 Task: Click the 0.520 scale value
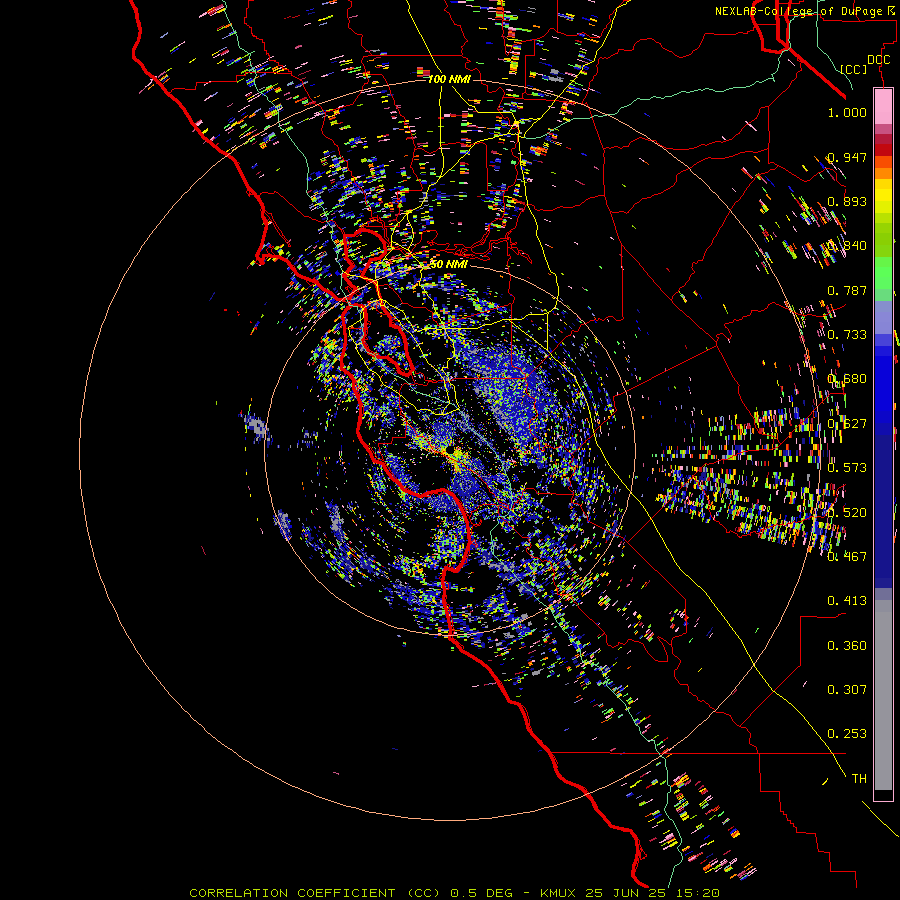(847, 513)
